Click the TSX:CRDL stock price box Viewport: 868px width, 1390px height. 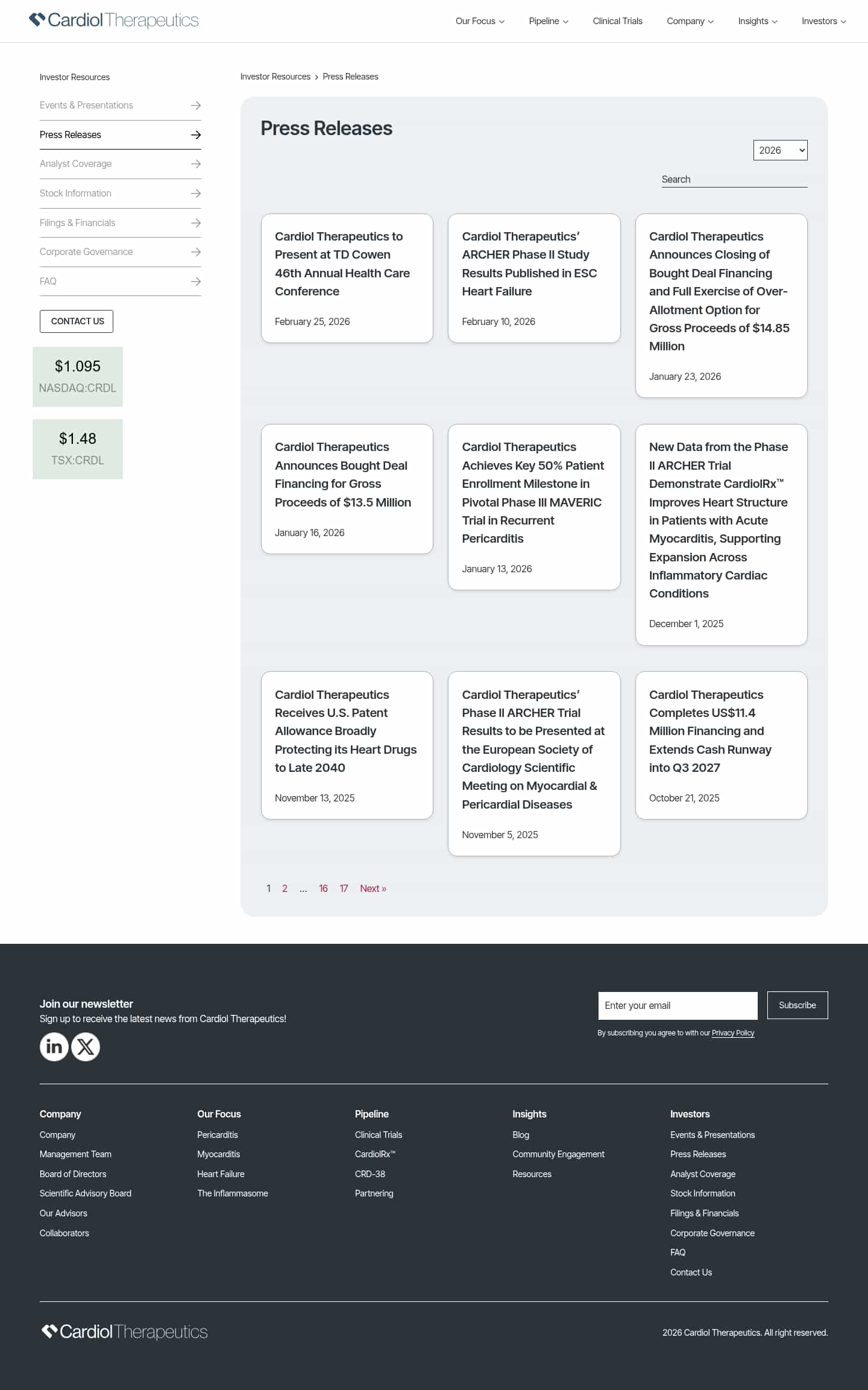click(x=78, y=449)
